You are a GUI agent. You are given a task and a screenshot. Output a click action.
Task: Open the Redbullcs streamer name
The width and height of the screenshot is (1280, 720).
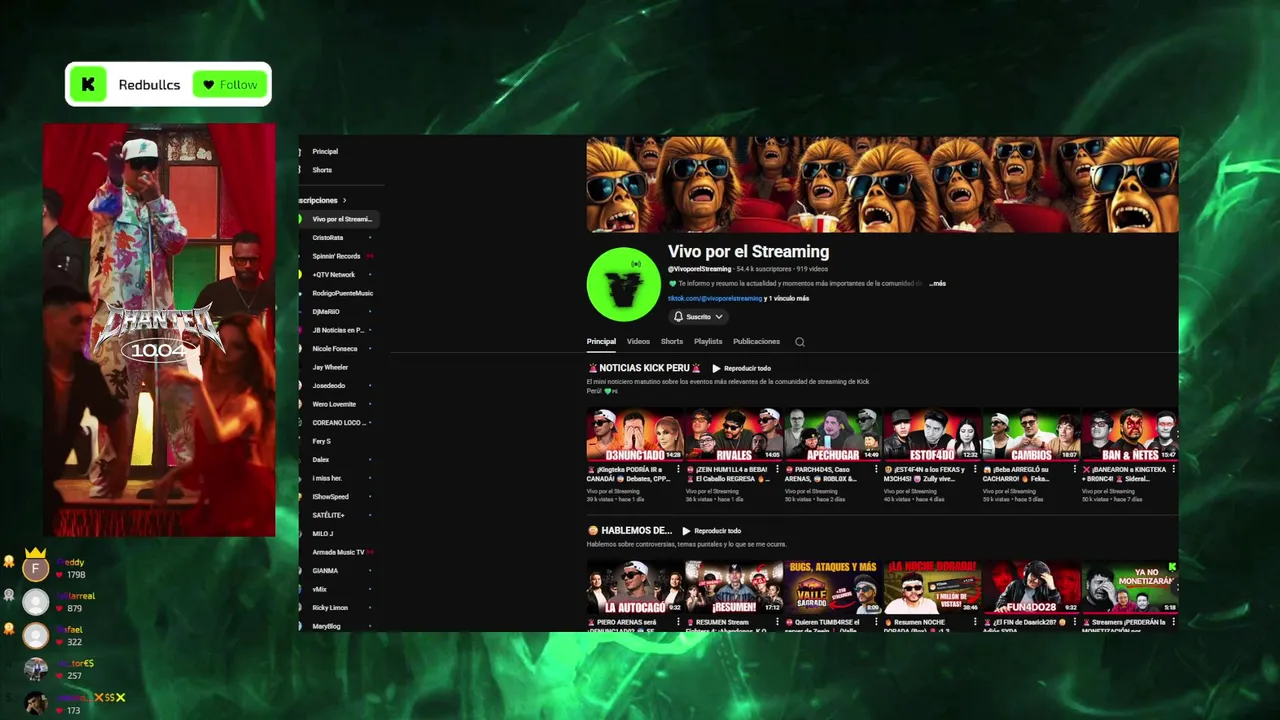pyautogui.click(x=149, y=85)
